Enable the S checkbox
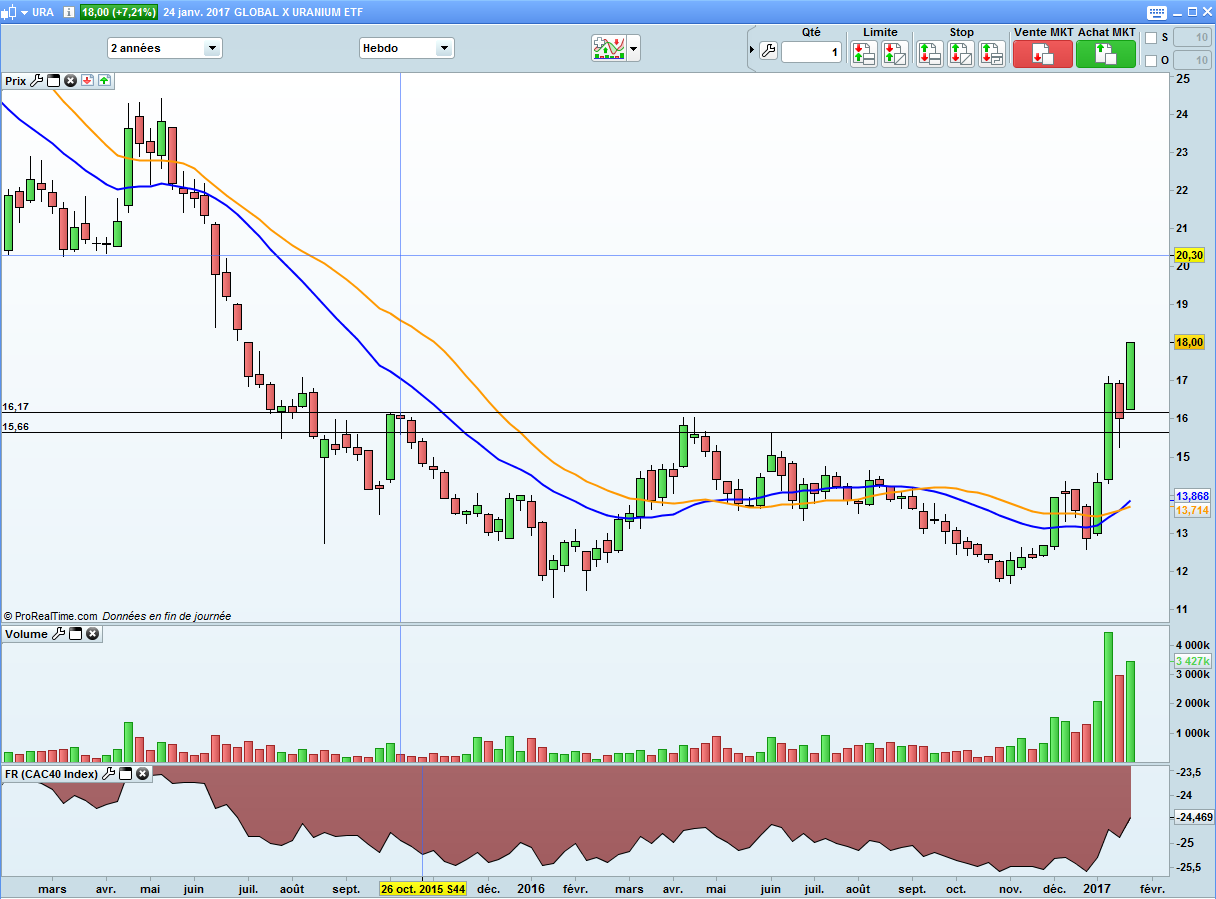This screenshot has height=899, width=1216. (x=1150, y=38)
